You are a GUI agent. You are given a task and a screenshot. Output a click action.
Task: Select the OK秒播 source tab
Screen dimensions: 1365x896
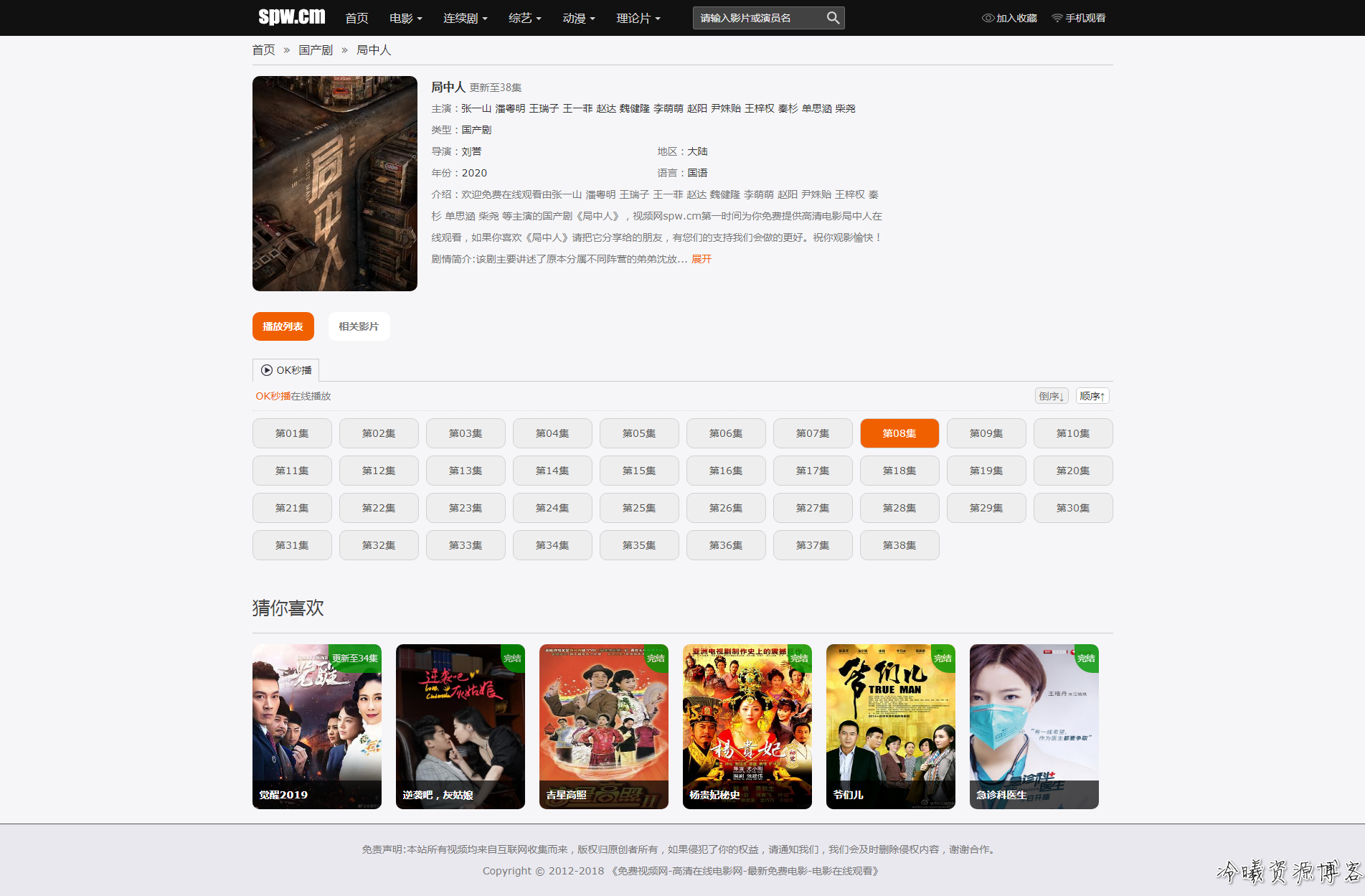tap(285, 370)
